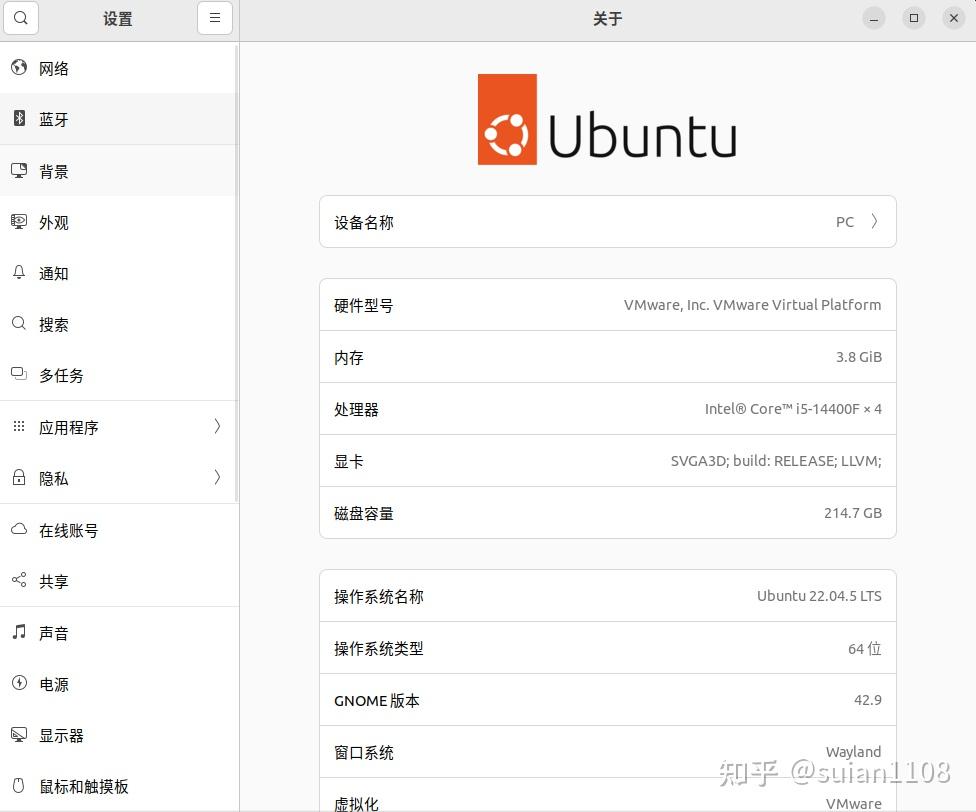This screenshot has width=976, height=812.
Task: Select 鼠标和触摸板 text in sidebar
Action: pyautogui.click(x=84, y=786)
